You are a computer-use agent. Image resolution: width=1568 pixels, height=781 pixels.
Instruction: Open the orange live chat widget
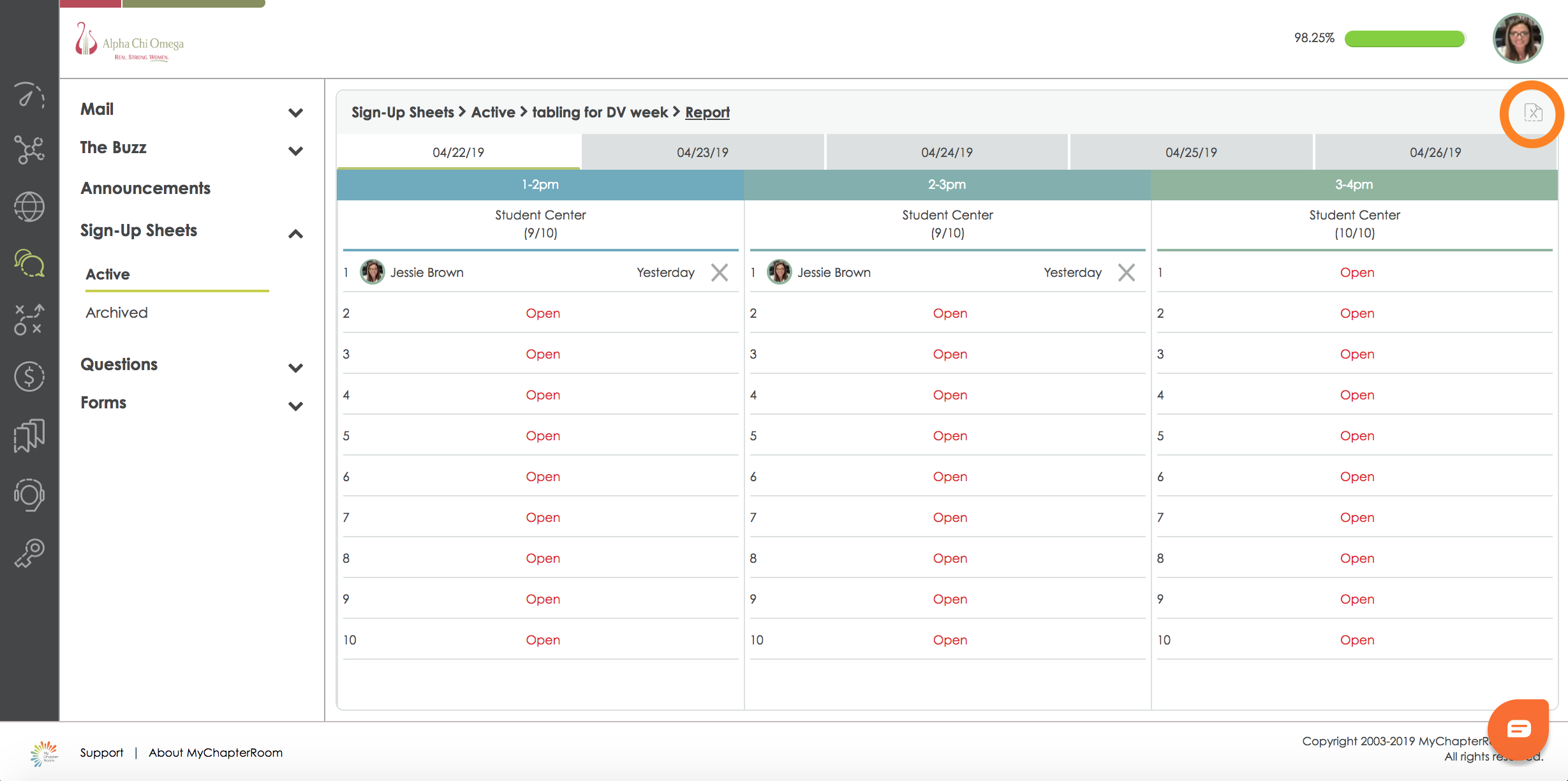click(x=1518, y=728)
